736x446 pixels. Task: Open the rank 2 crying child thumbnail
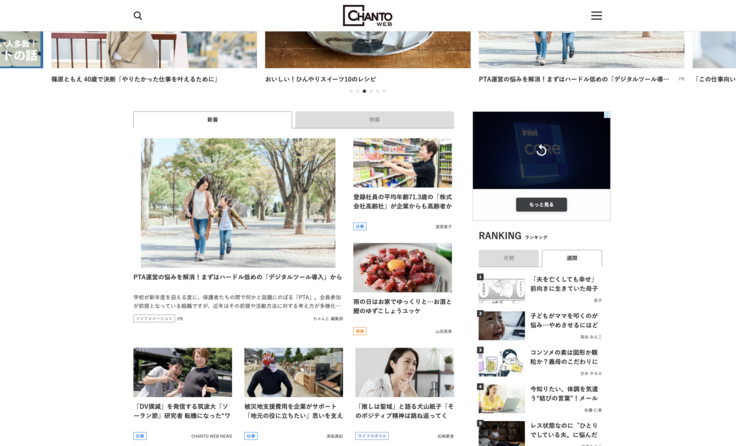tap(501, 325)
